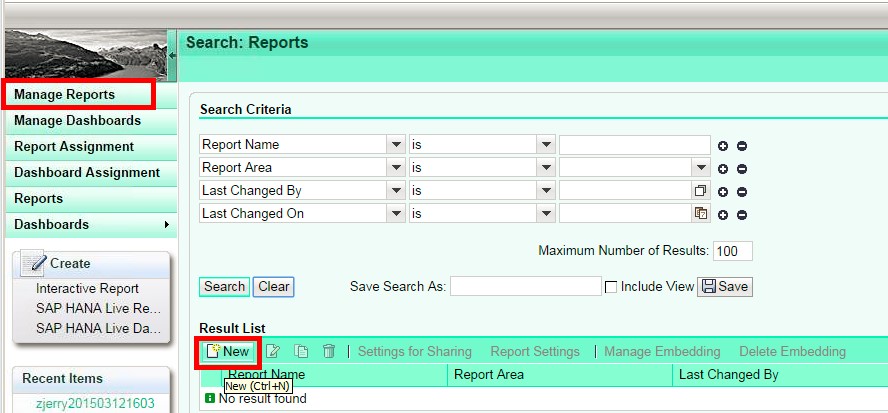The width and height of the screenshot is (888, 413).
Task: Open Settings for Sharing
Action: tap(415, 352)
